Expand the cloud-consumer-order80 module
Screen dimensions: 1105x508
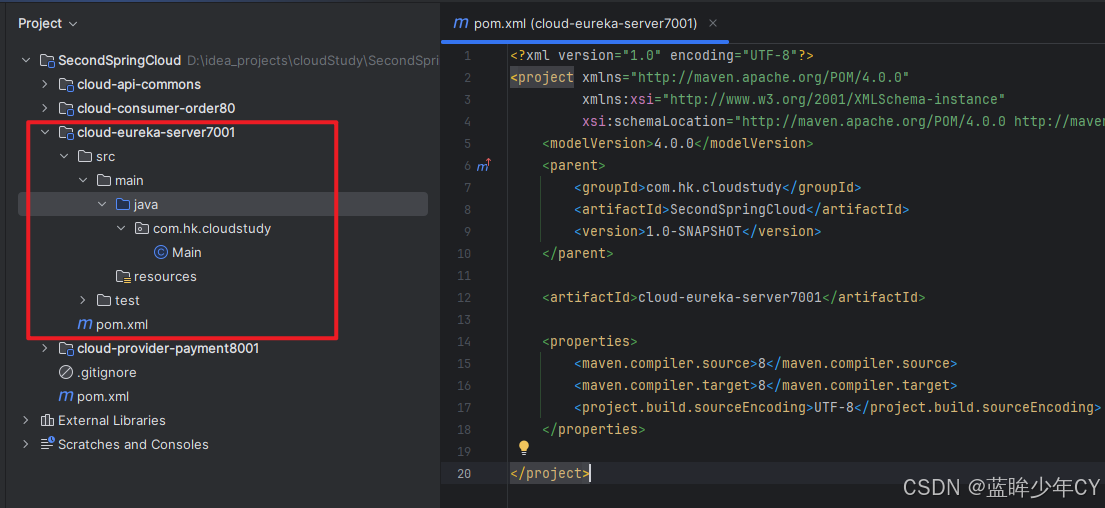click(45, 108)
